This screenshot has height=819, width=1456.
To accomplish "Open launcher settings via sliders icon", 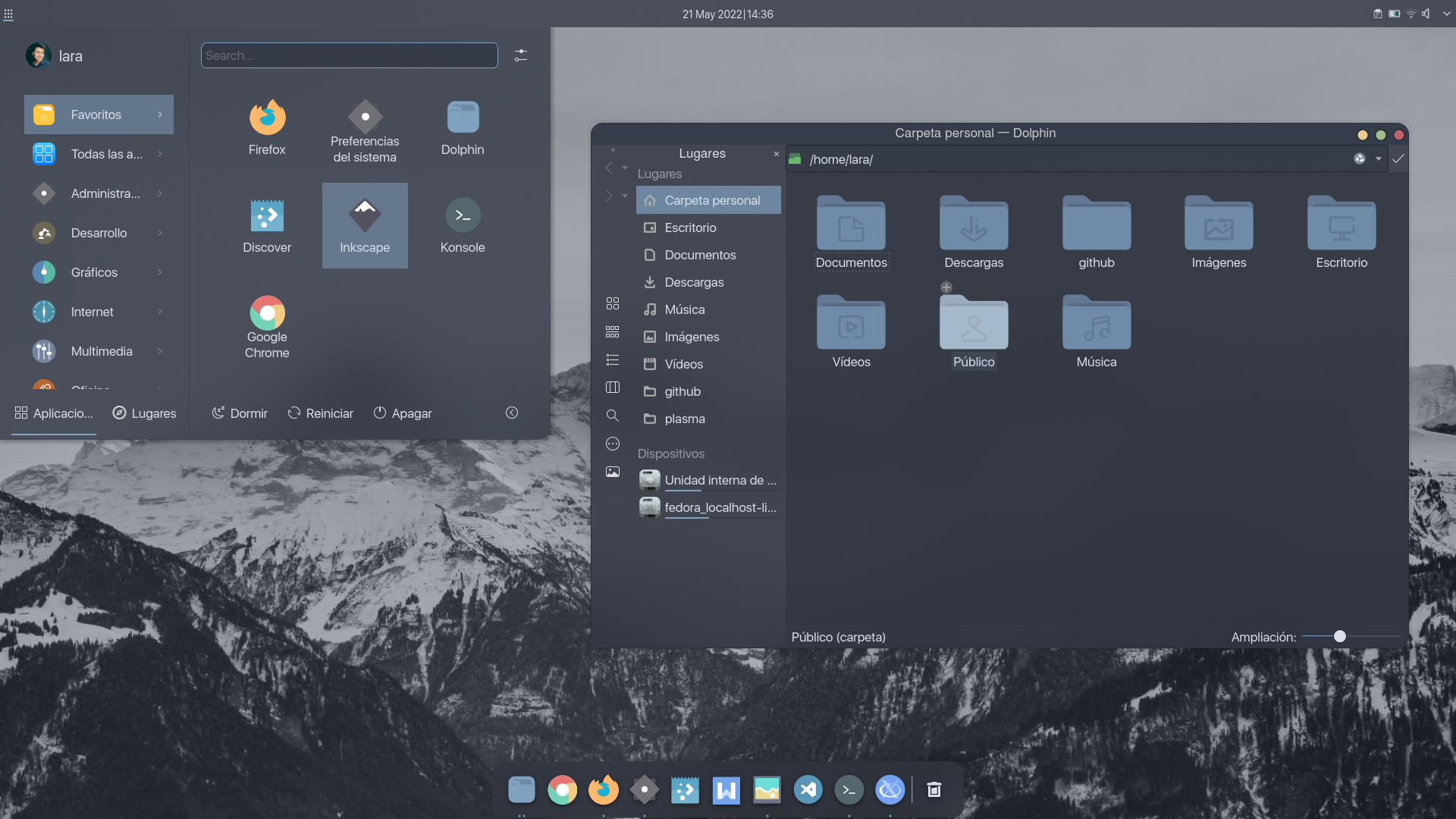I will click(x=521, y=55).
